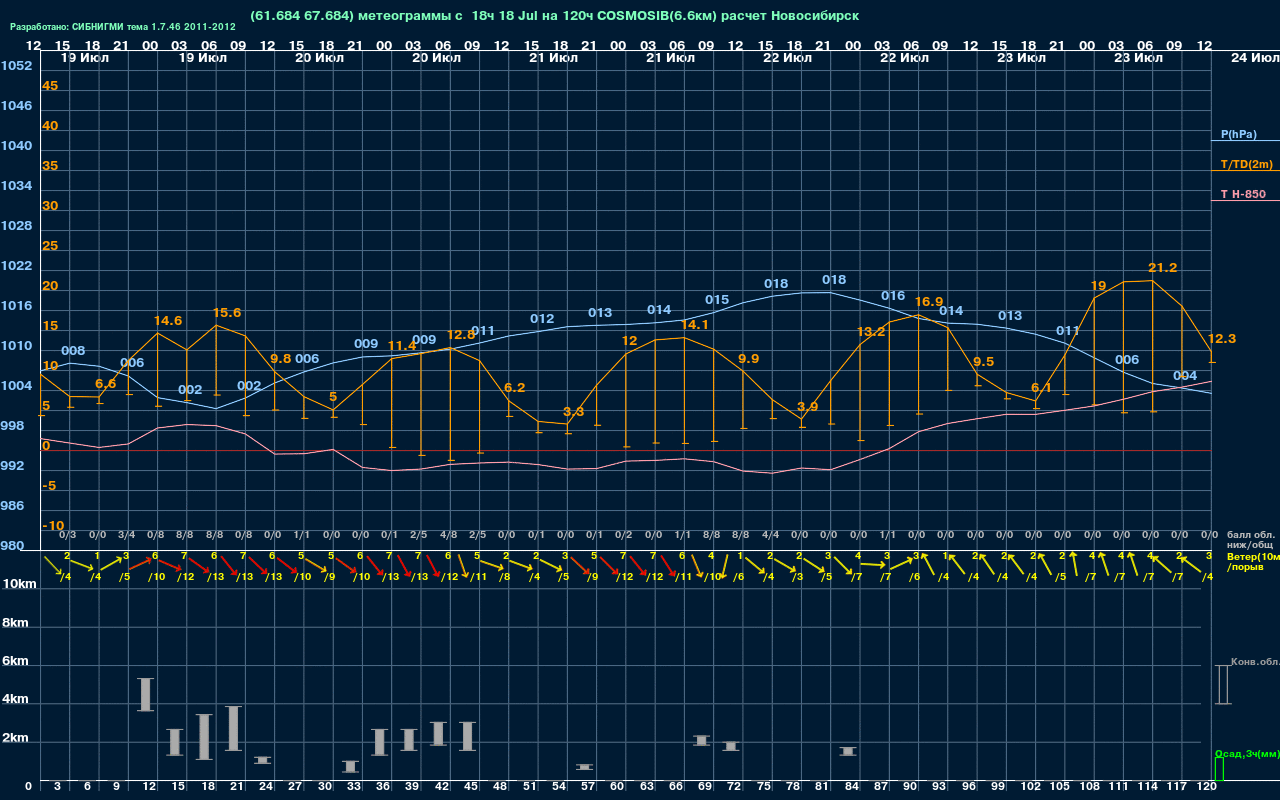Click 980 on the pressure axis
The image size is (1280, 800).
click(12, 546)
